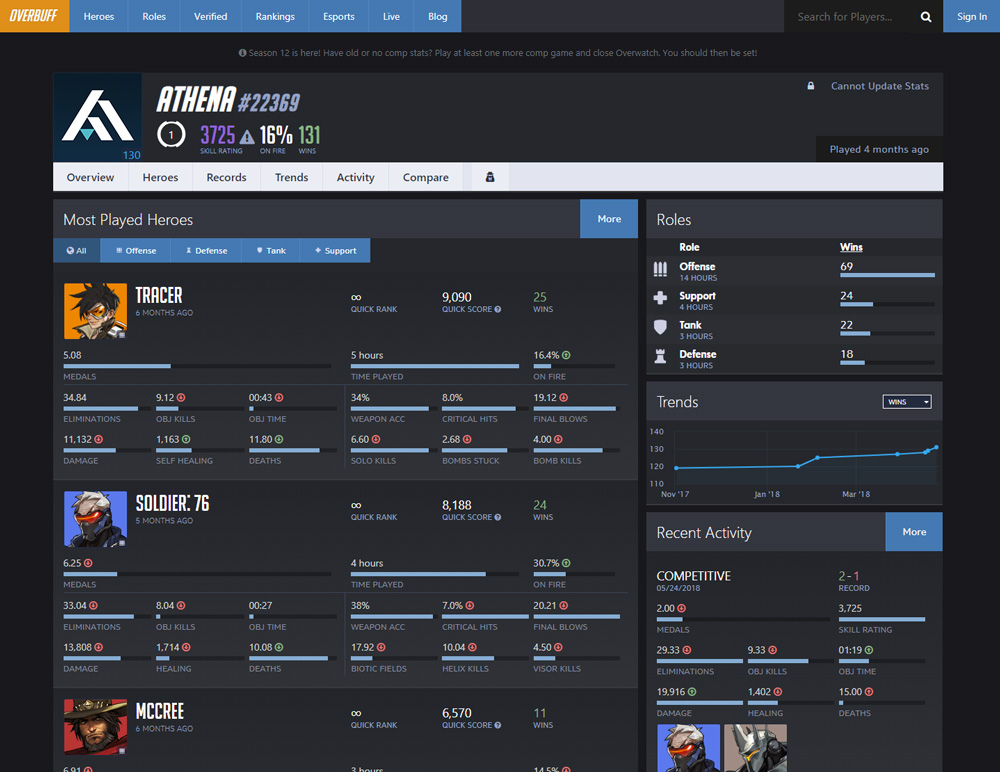Click the Athena player avatar
This screenshot has height=772, width=1000.
tap(98, 117)
